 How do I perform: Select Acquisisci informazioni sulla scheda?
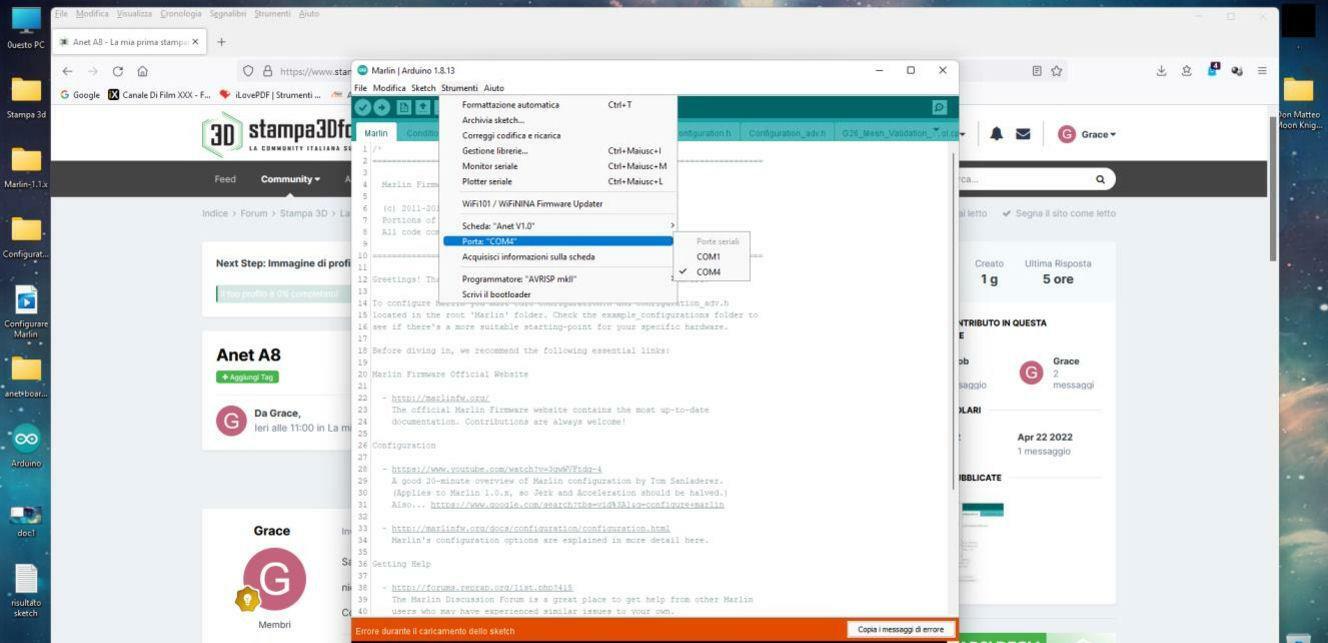558,257
